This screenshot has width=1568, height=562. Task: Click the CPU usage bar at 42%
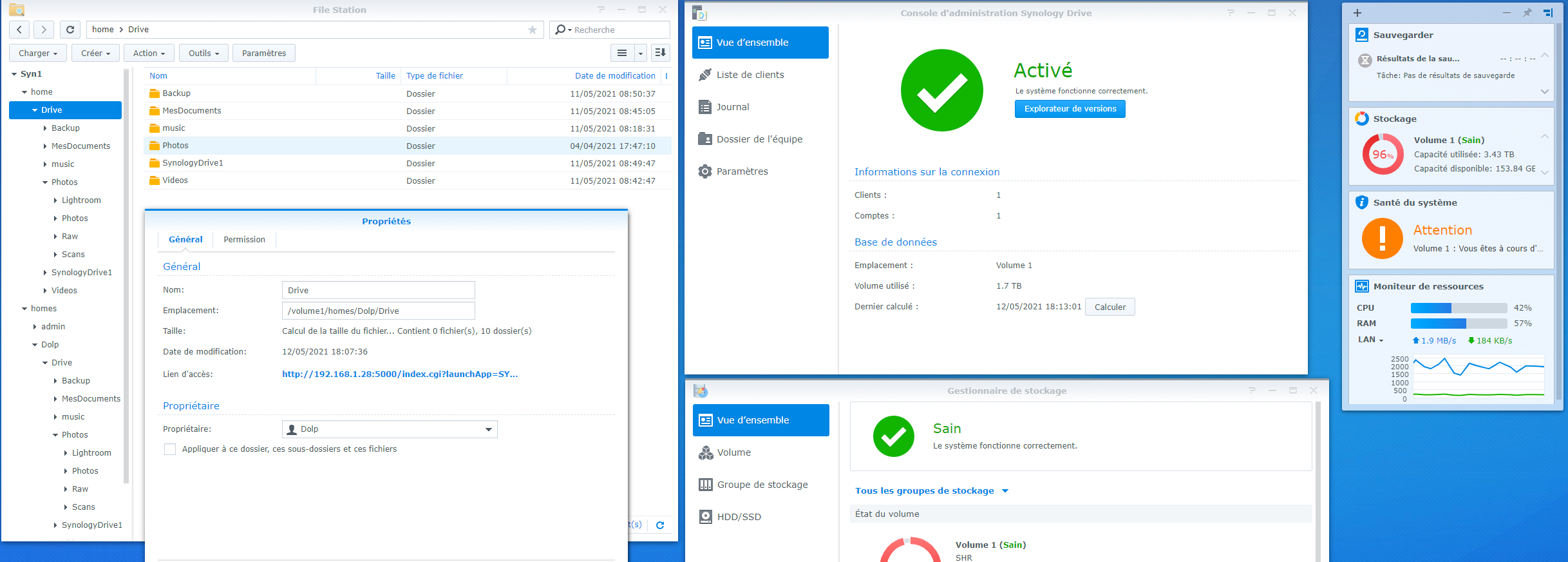point(1459,308)
